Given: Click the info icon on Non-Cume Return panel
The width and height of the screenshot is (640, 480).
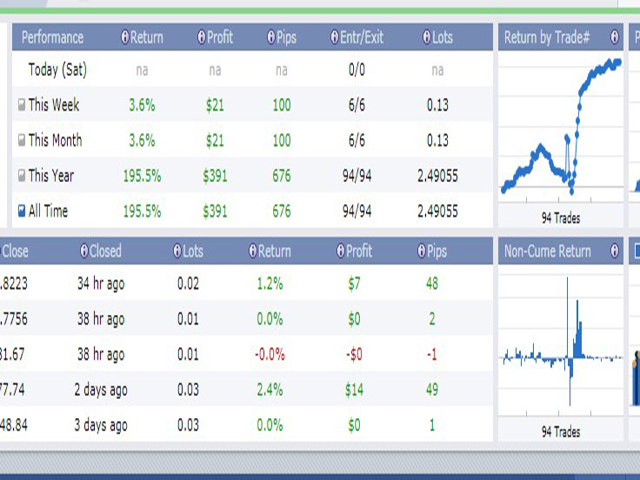Looking at the screenshot, I should tap(614, 251).
